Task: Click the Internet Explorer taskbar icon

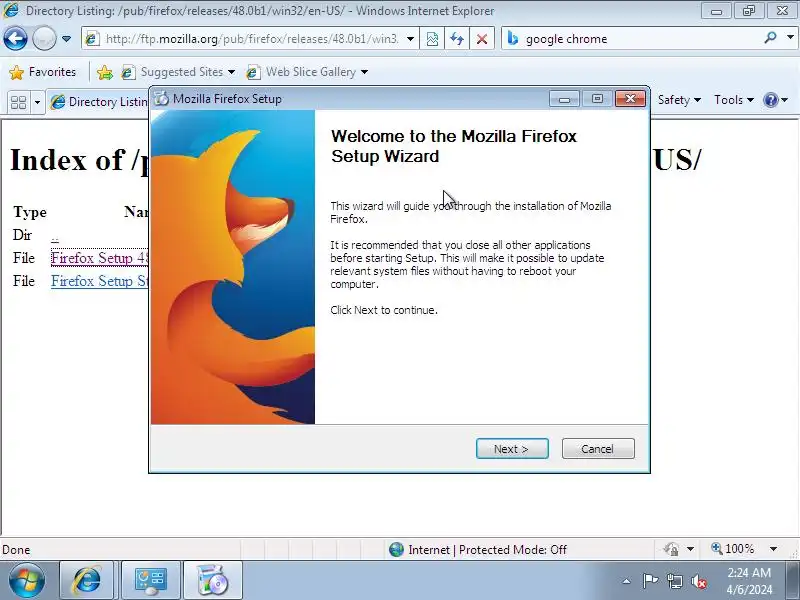Action: pos(87,581)
